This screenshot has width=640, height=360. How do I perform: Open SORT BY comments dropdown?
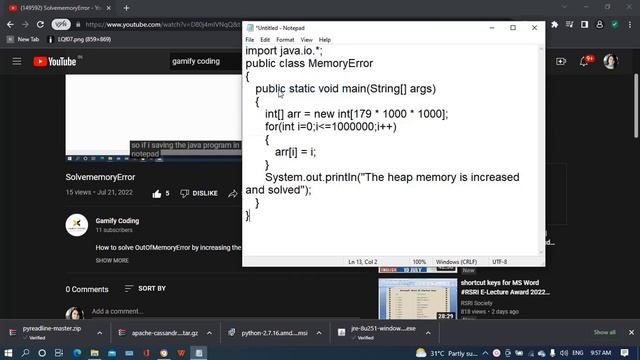(x=145, y=289)
